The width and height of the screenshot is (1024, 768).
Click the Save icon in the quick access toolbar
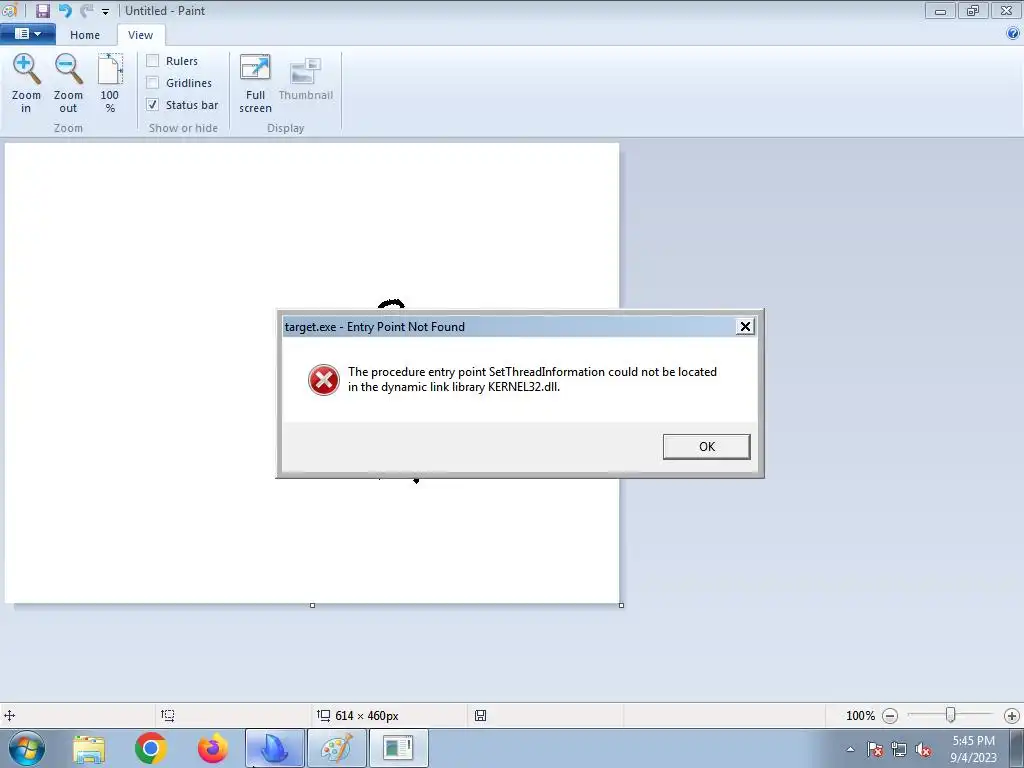pyautogui.click(x=42, y=10)
